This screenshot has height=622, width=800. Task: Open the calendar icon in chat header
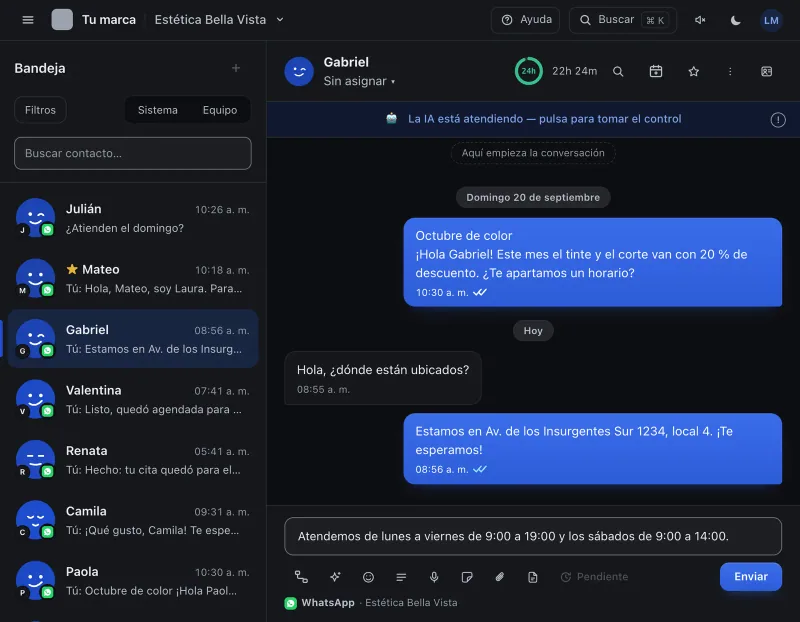click(x=656, y=71)
